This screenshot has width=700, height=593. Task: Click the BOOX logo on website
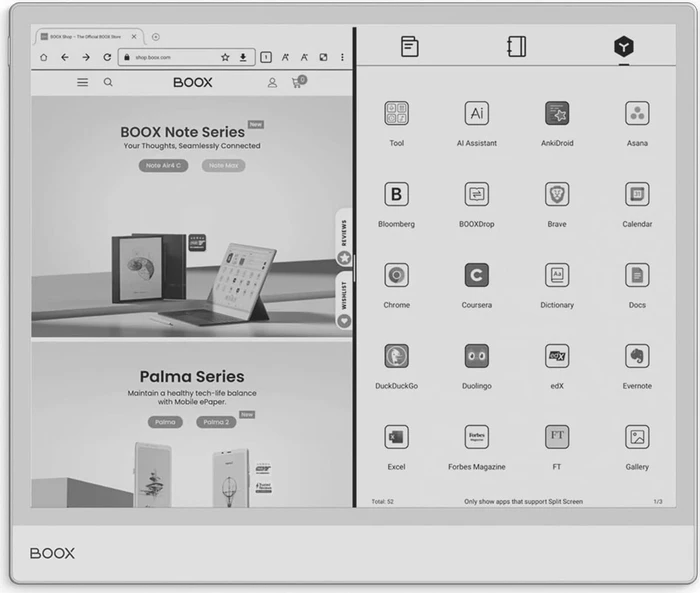click(193, 82)
